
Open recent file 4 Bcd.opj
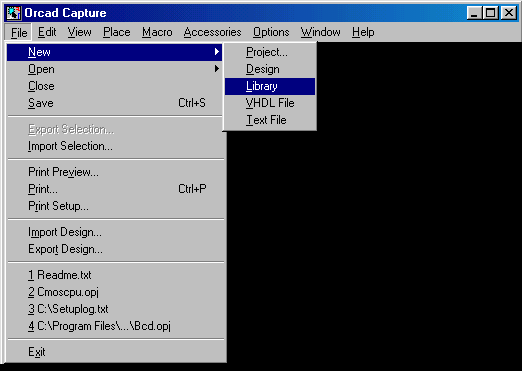[x=116, y=326]
